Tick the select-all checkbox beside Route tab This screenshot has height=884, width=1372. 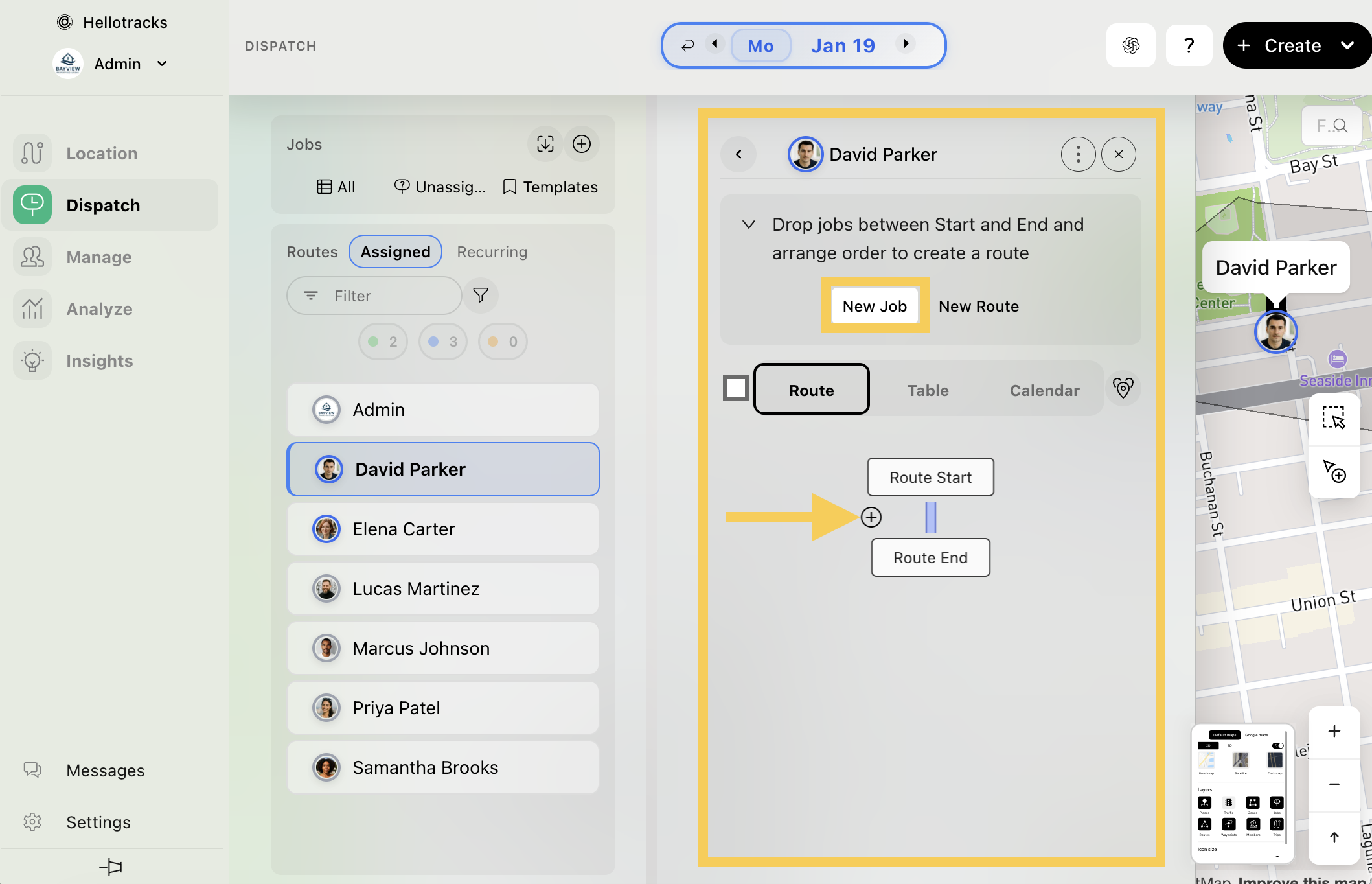point(736,389)
